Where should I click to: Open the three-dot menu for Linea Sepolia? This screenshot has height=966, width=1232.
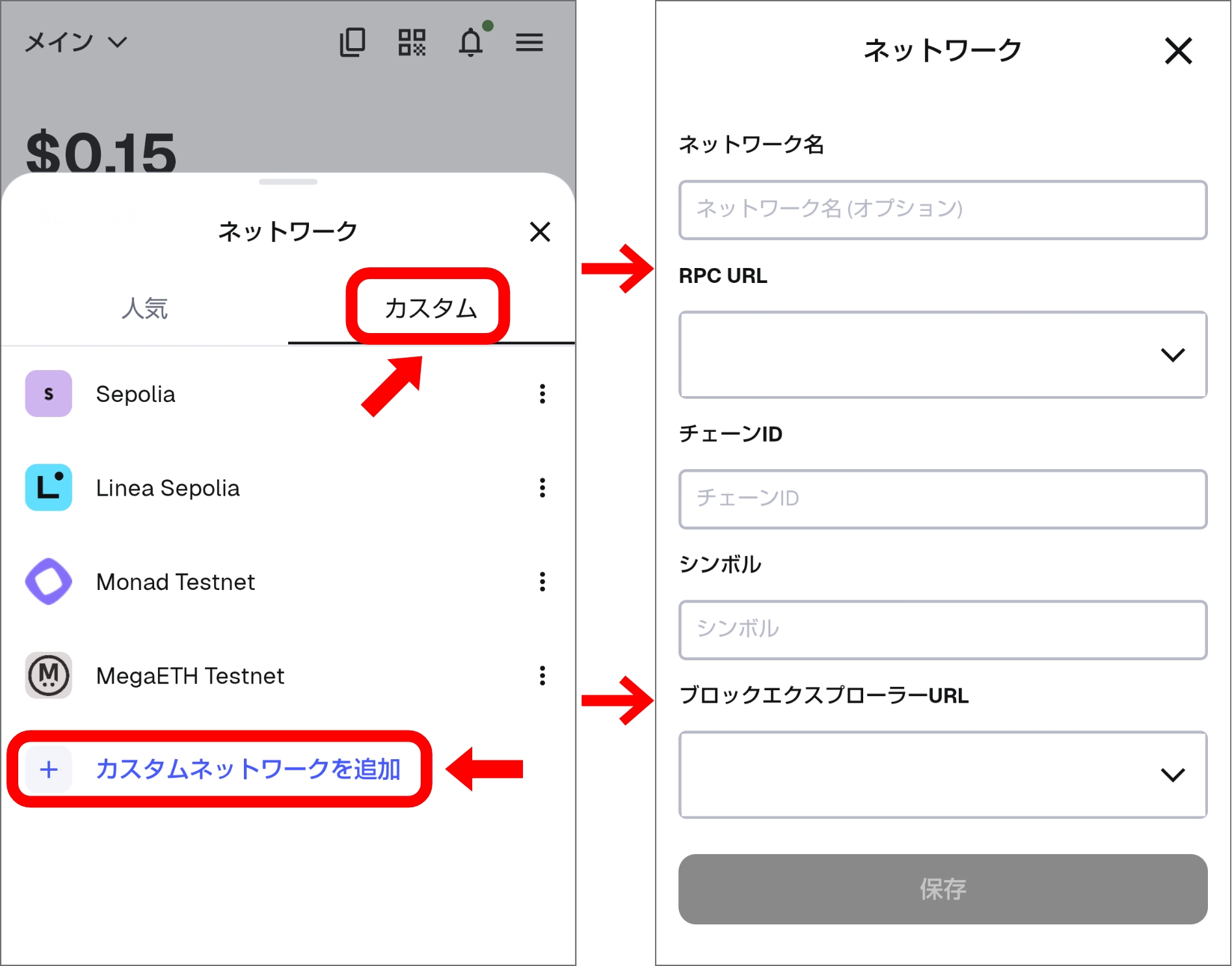tap(542, 489)
